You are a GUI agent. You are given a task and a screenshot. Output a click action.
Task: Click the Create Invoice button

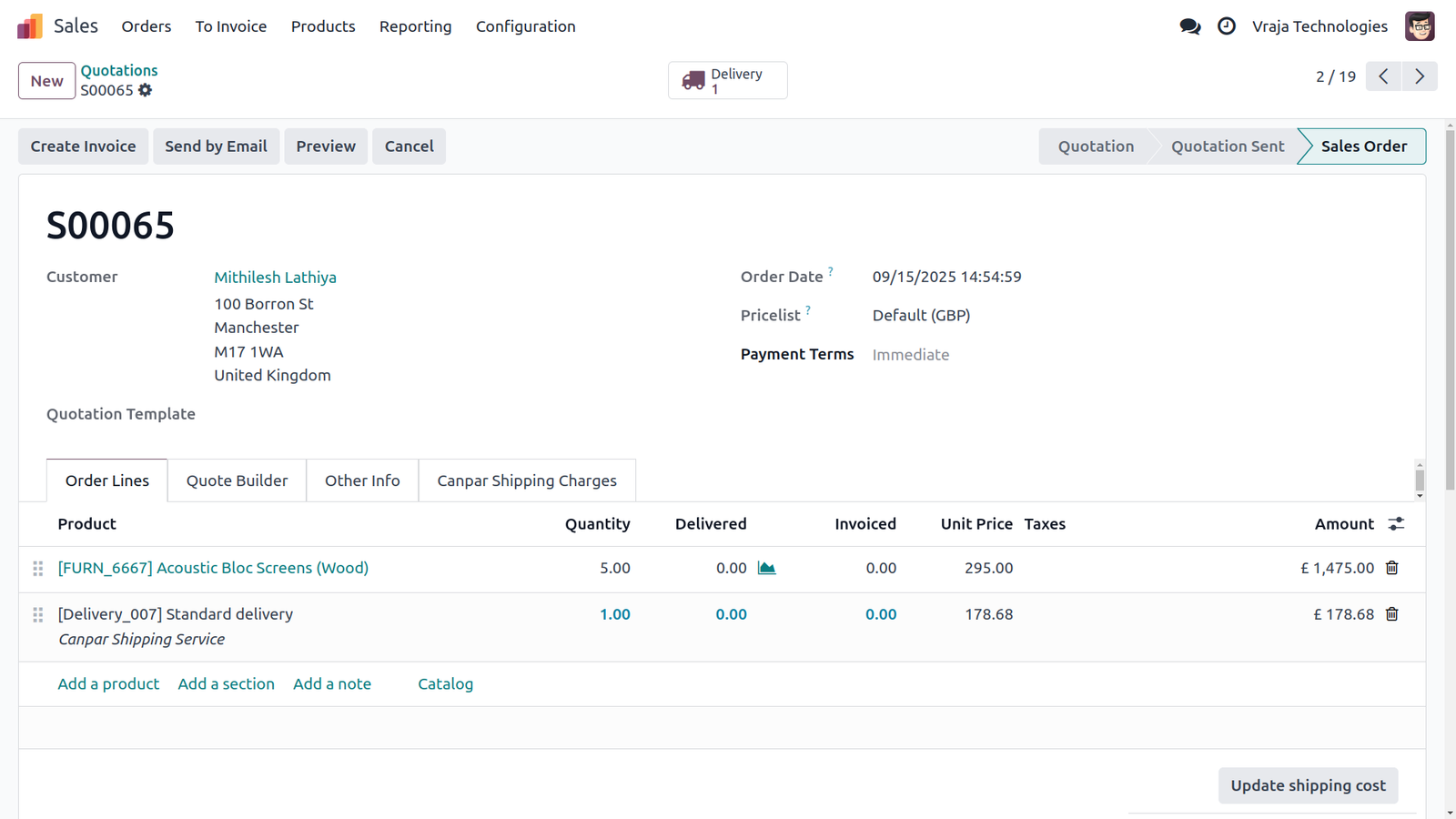tap(83, 147)
